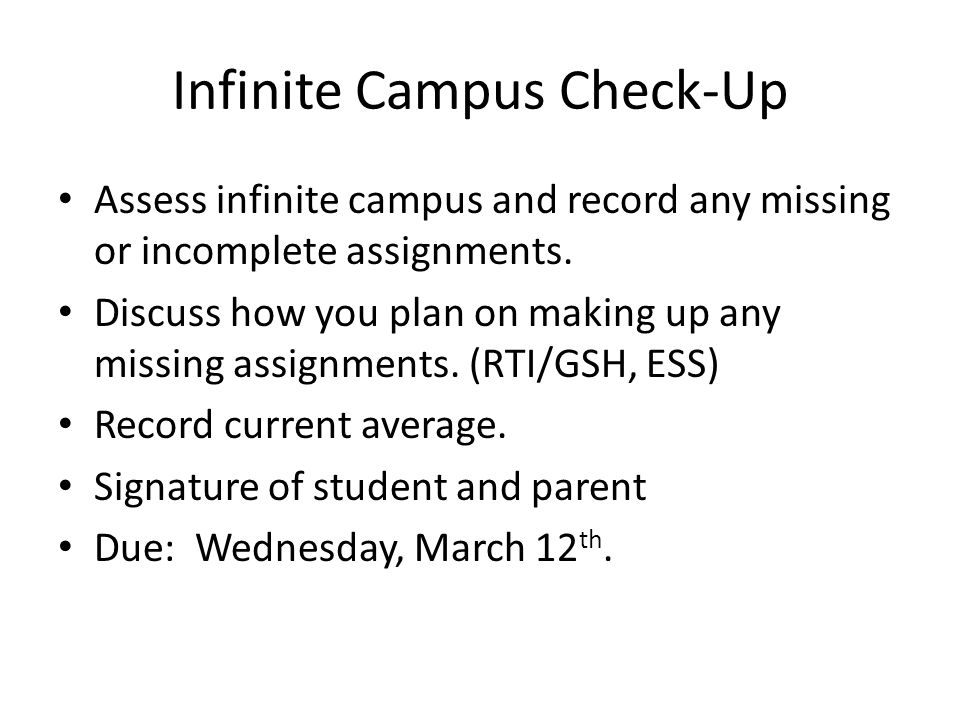This screenshot has width=960, height=720.
Task: Click the words missing assignments in second bullet
Action: coord(277,366)
